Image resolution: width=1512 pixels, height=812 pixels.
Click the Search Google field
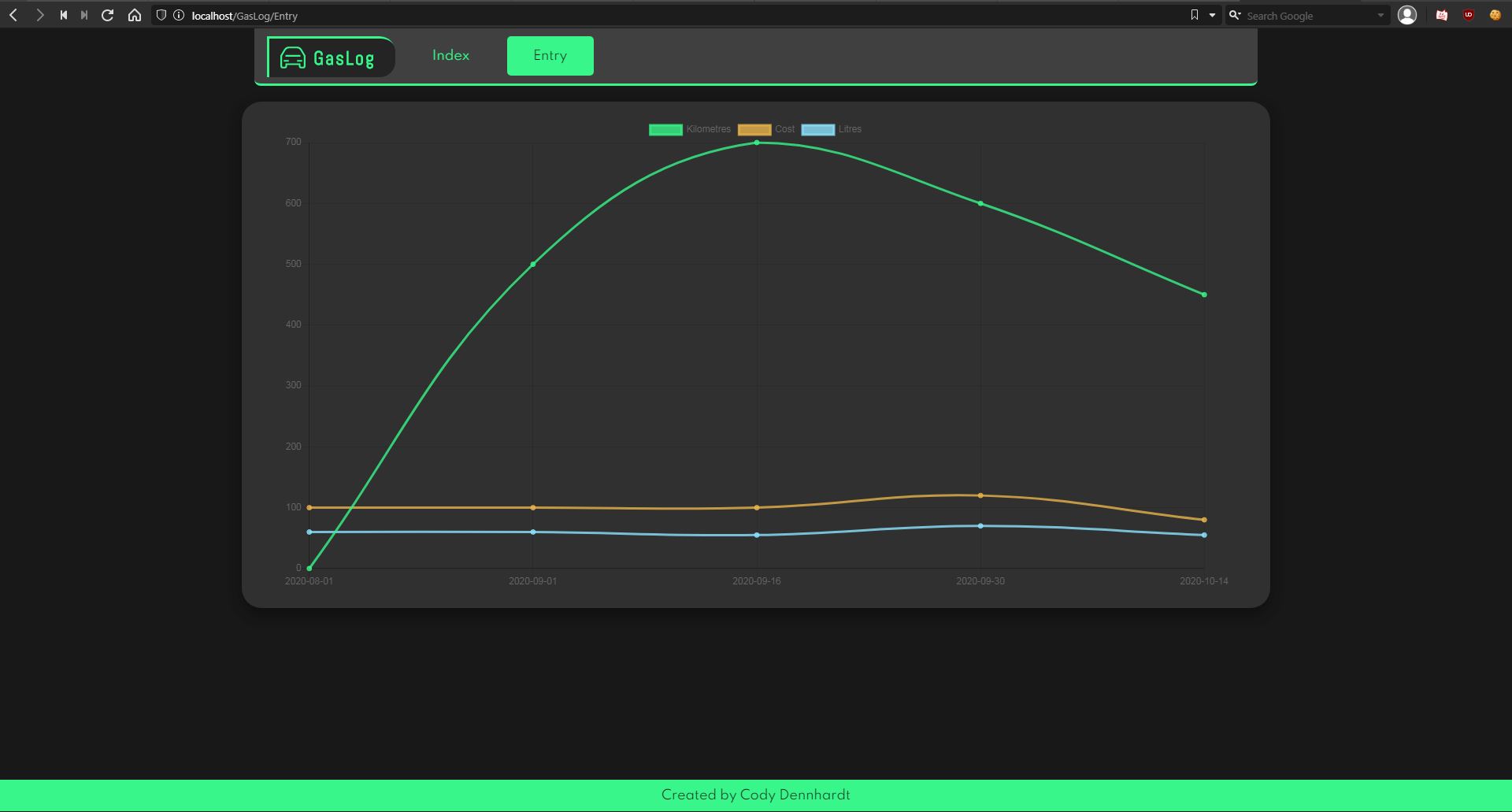pyautogui.click(x=1307, y=16)
